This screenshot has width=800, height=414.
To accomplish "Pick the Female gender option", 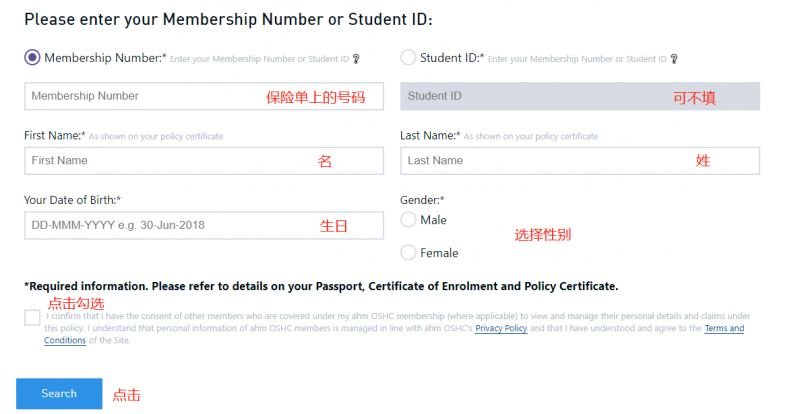I will pos(408,253).
